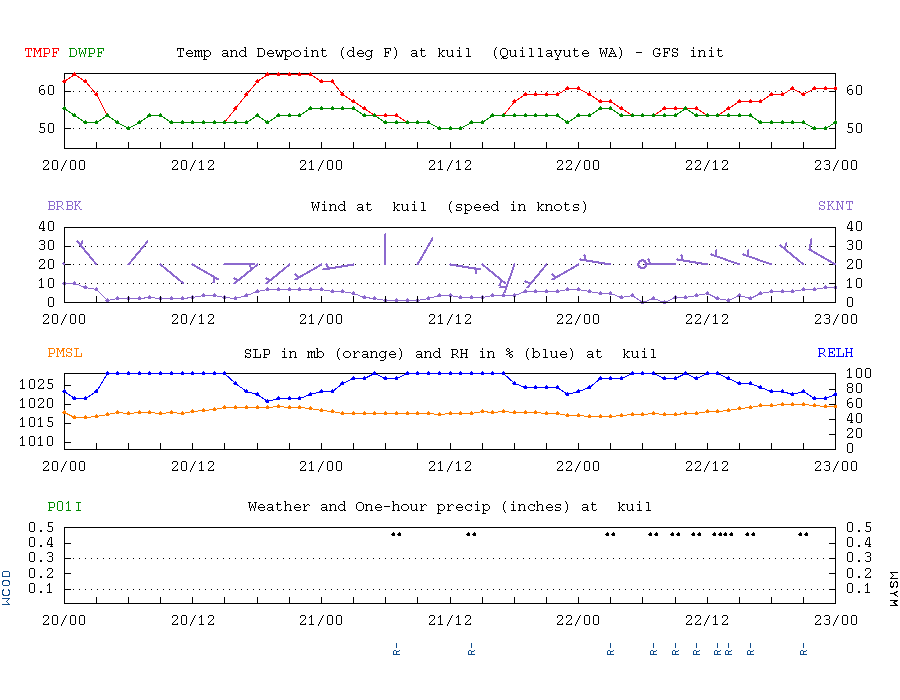Image resolution: width=900 pixels, height=700 pixels.
Task: Click 21/12 on temperature chart axis
Action: point(449,166)
